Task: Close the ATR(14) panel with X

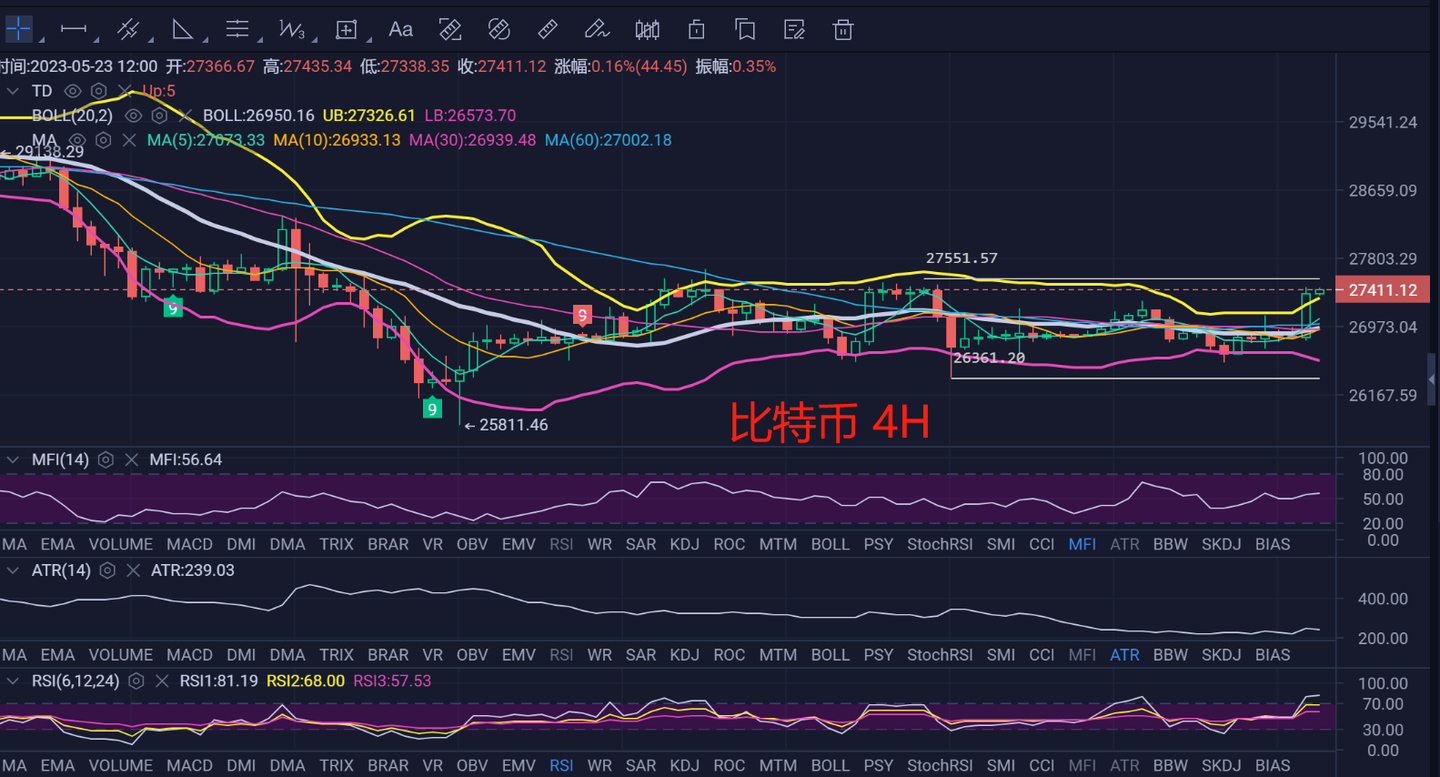Action: (132, 570)
